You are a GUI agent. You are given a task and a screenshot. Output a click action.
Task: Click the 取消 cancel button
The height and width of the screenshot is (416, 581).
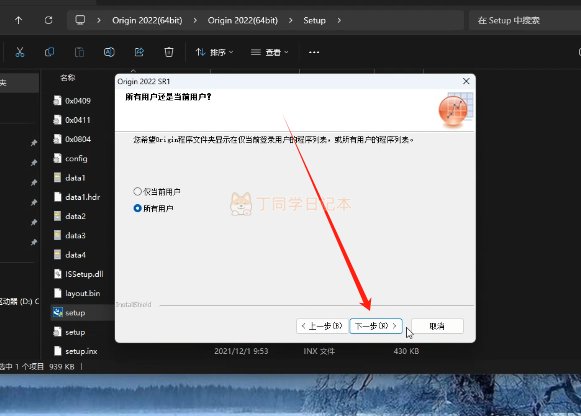[x=437, y=326]
